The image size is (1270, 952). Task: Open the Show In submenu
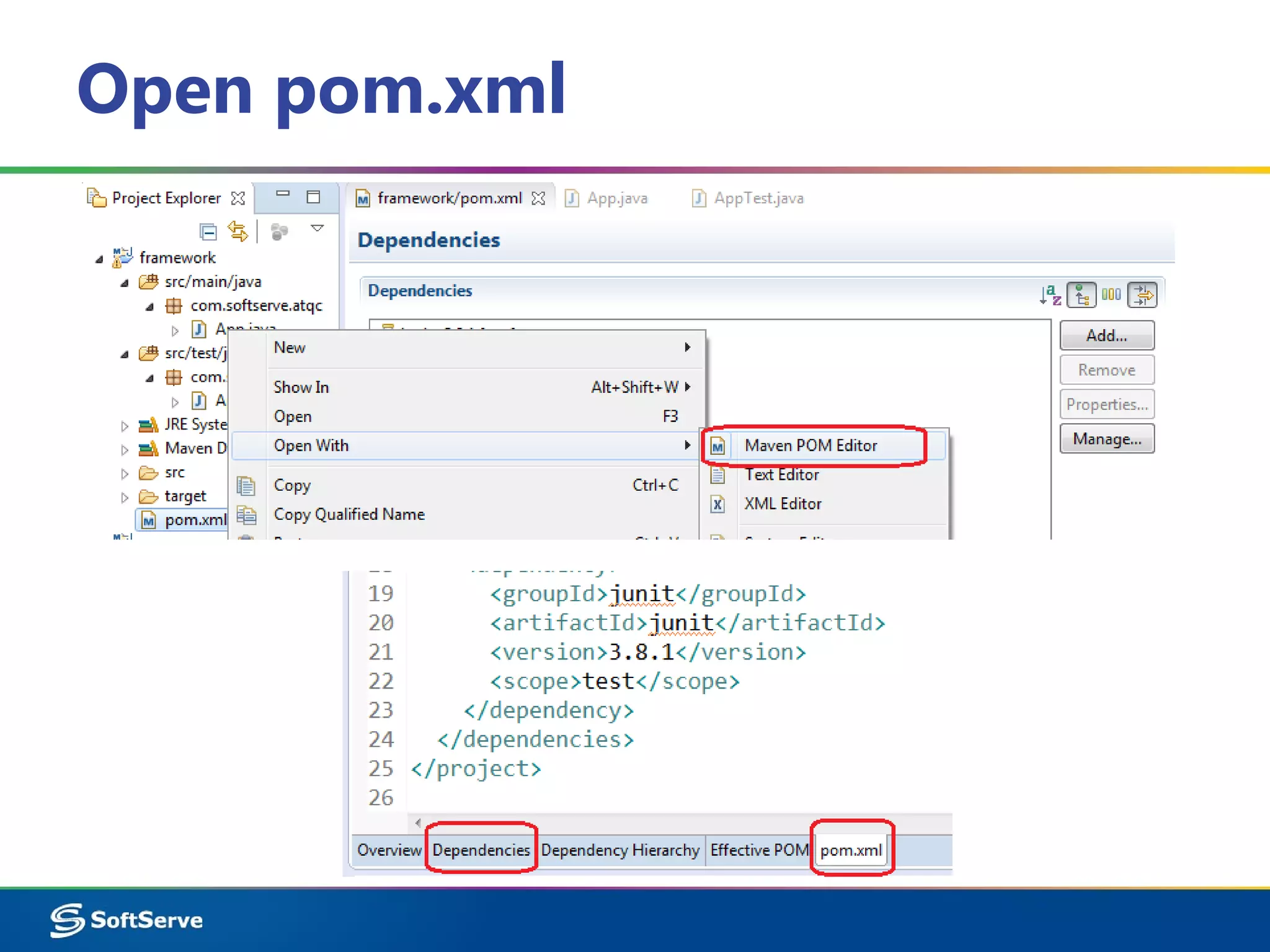coord(468,387)
